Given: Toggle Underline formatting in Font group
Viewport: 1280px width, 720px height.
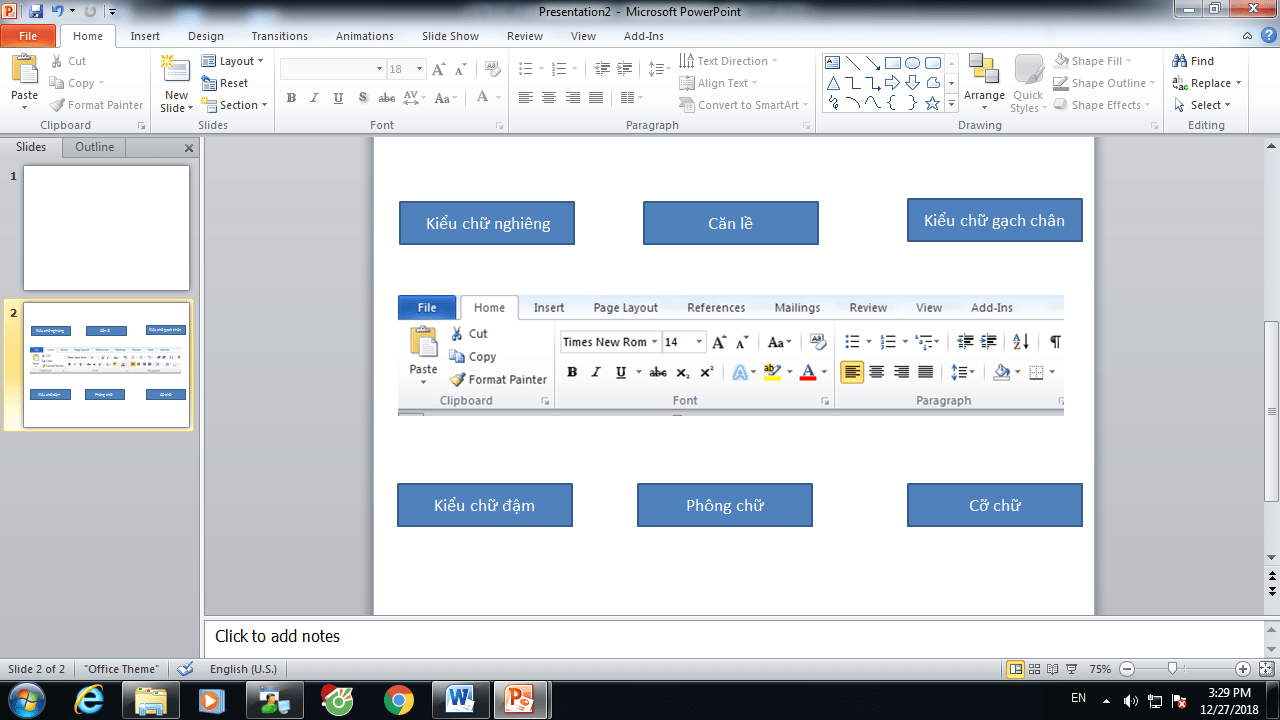Looking at the screenshot, I should (338, 98).
